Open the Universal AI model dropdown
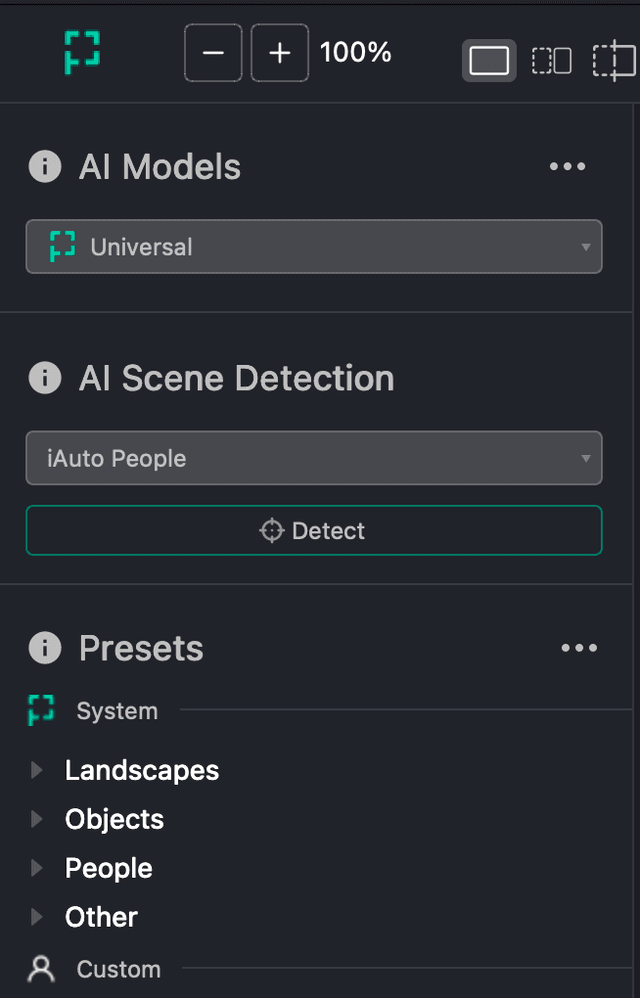Screen dimensions: 640x998 coord(313,246)
